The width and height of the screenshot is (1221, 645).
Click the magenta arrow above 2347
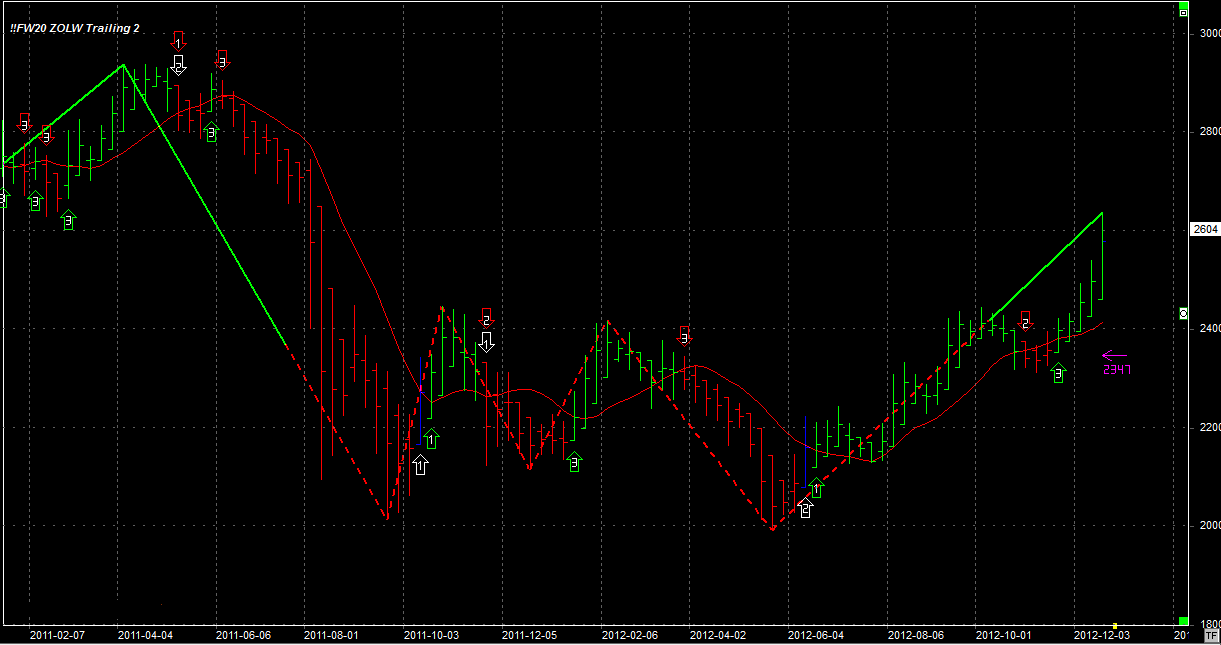1113,354
